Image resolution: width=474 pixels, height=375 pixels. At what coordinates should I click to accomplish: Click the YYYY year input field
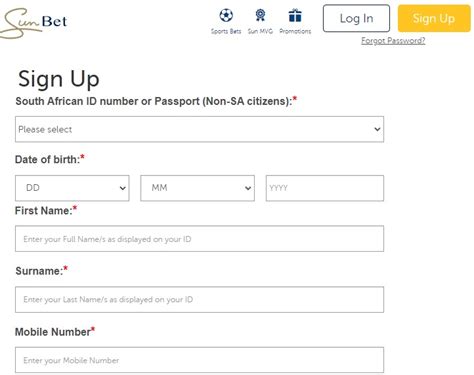click(325, 188)
